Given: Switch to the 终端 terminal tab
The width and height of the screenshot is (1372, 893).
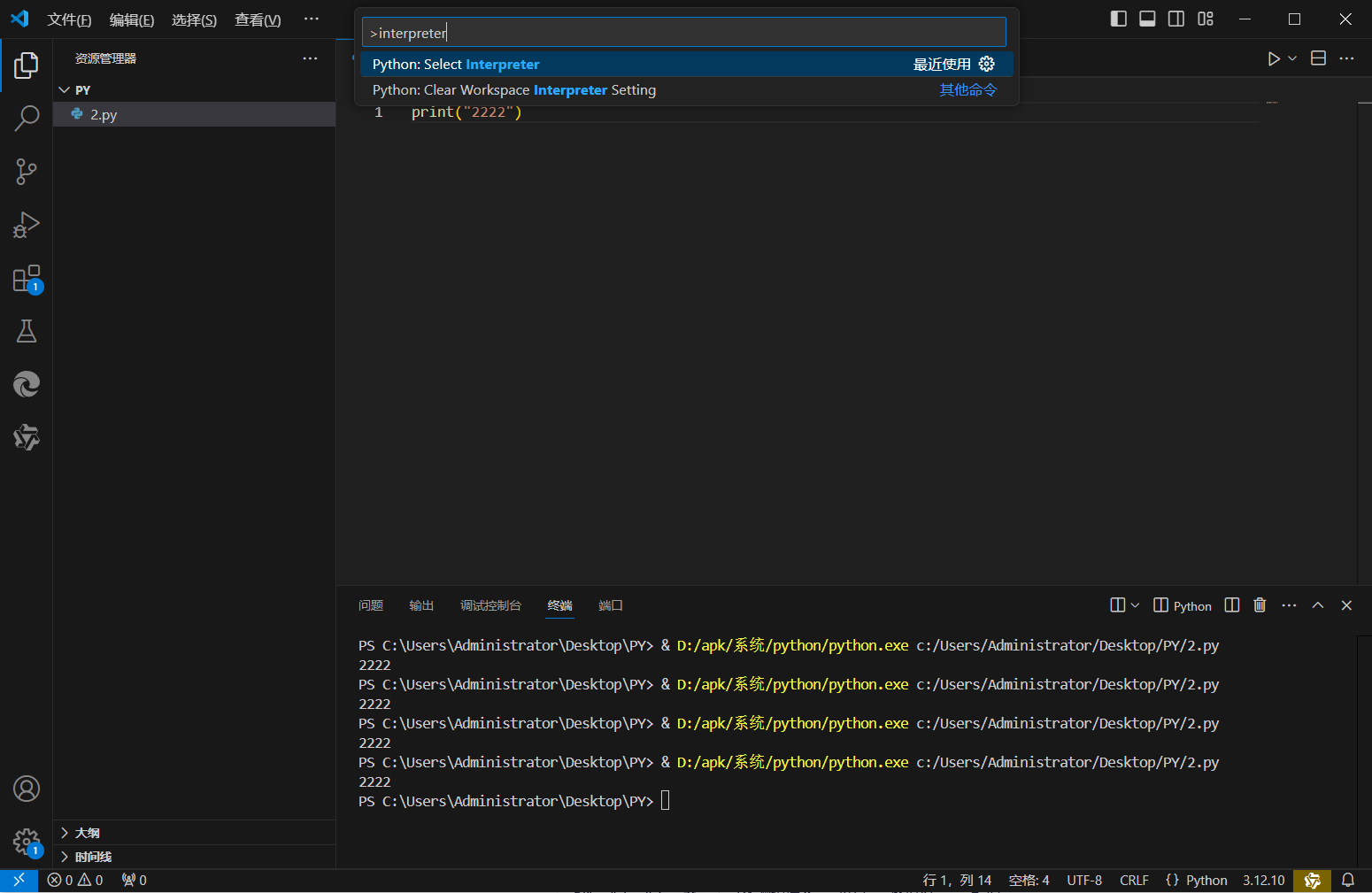Looking at the screenshot, I should pos(559,605).
